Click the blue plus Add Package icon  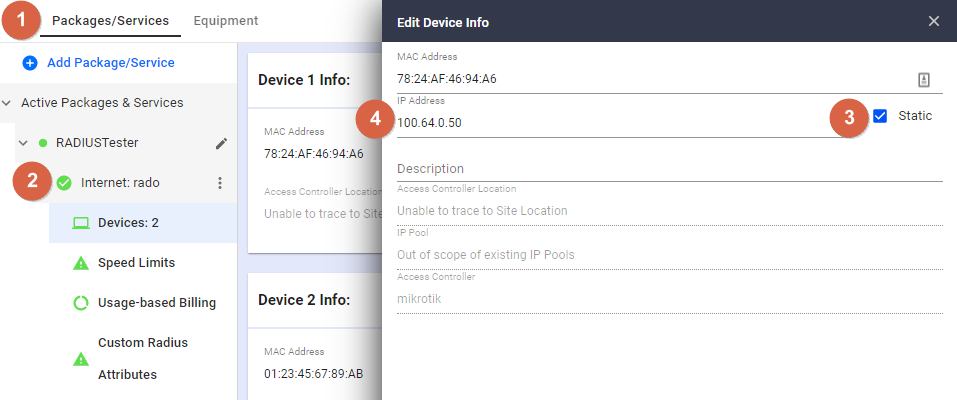click(x=30, y=63)
